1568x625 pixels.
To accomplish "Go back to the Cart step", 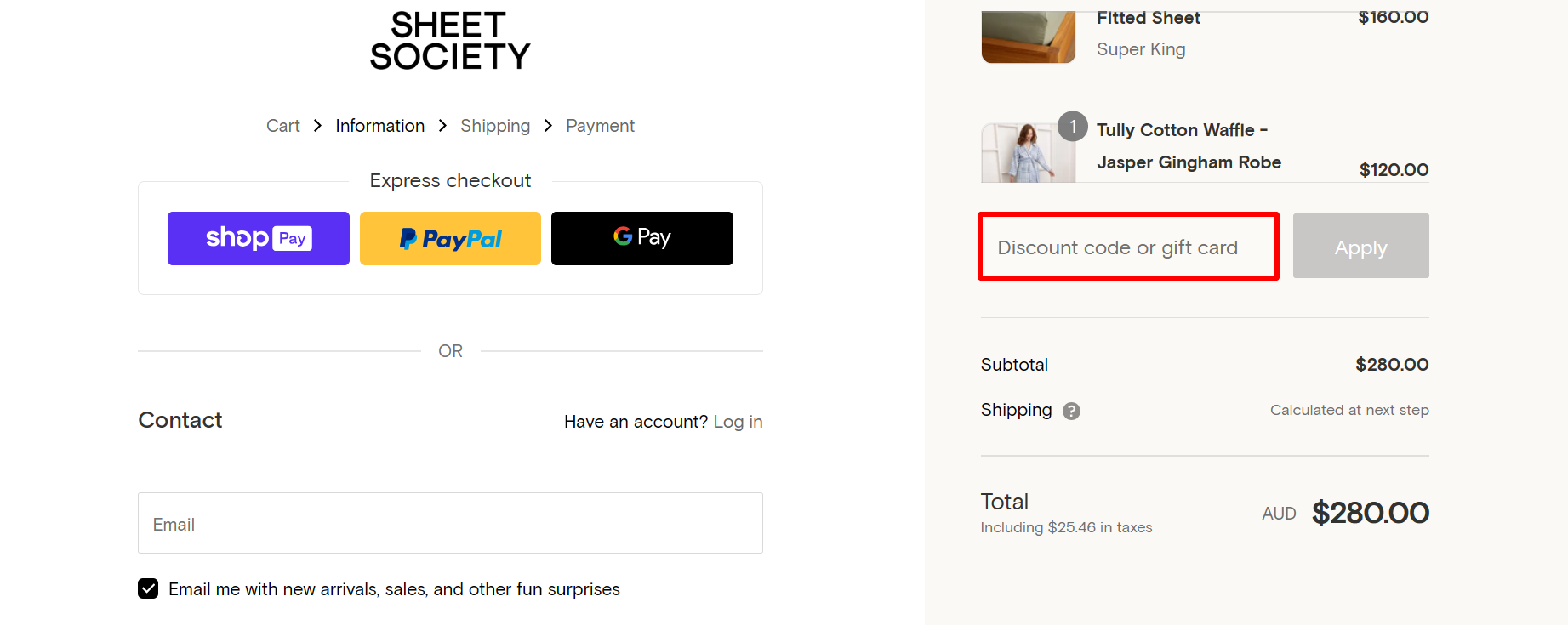I will click(x=283, y=125).
